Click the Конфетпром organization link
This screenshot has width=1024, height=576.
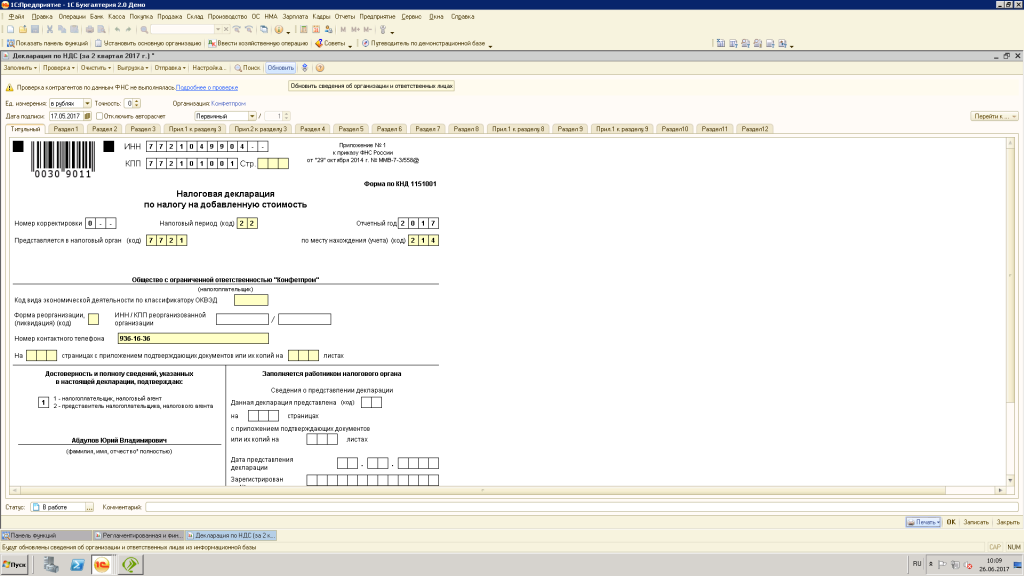(229, 103)
